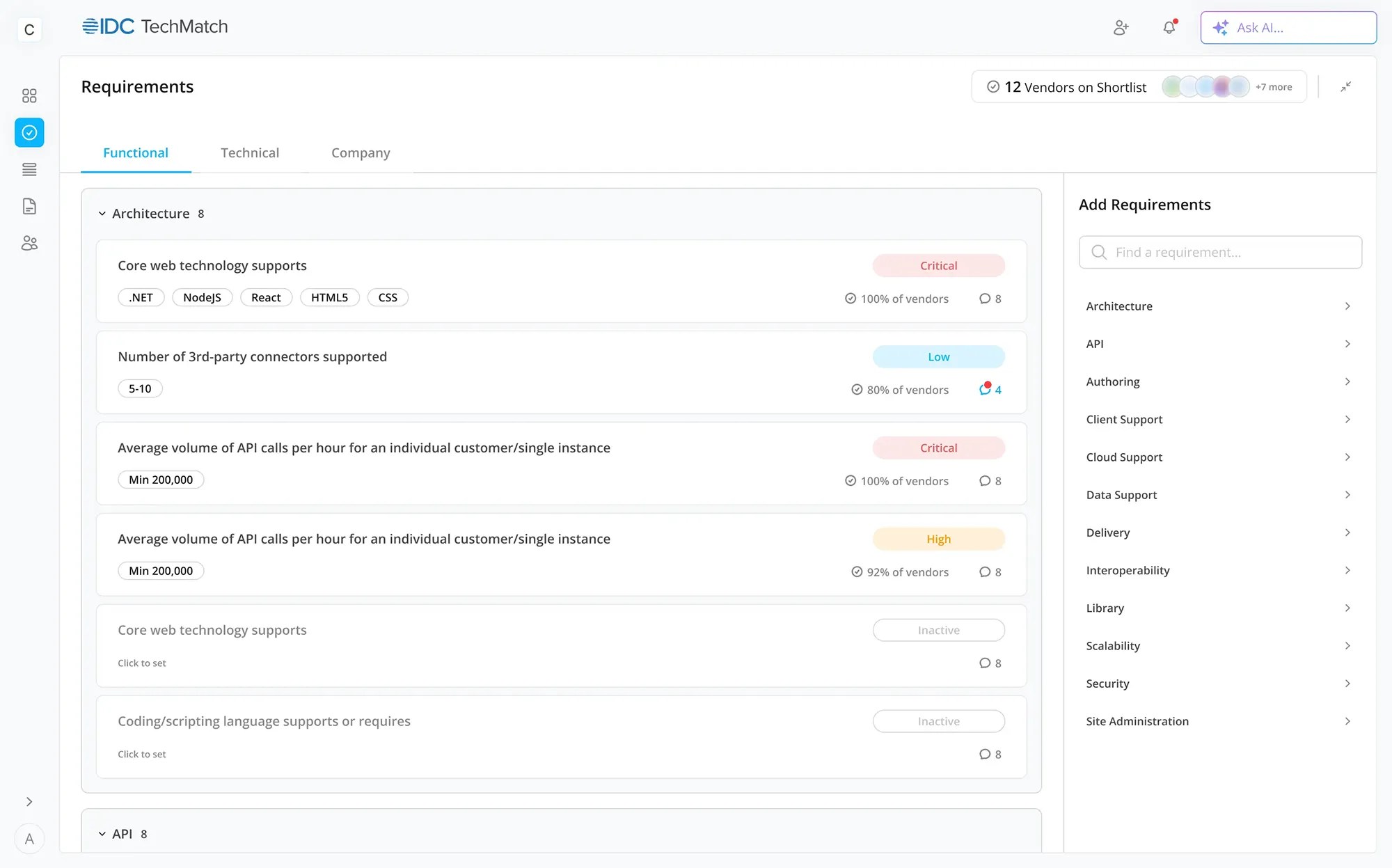Click inside the Find a requirement search field
Viewport: 1392px width, 868px height.
(1220, 252)
